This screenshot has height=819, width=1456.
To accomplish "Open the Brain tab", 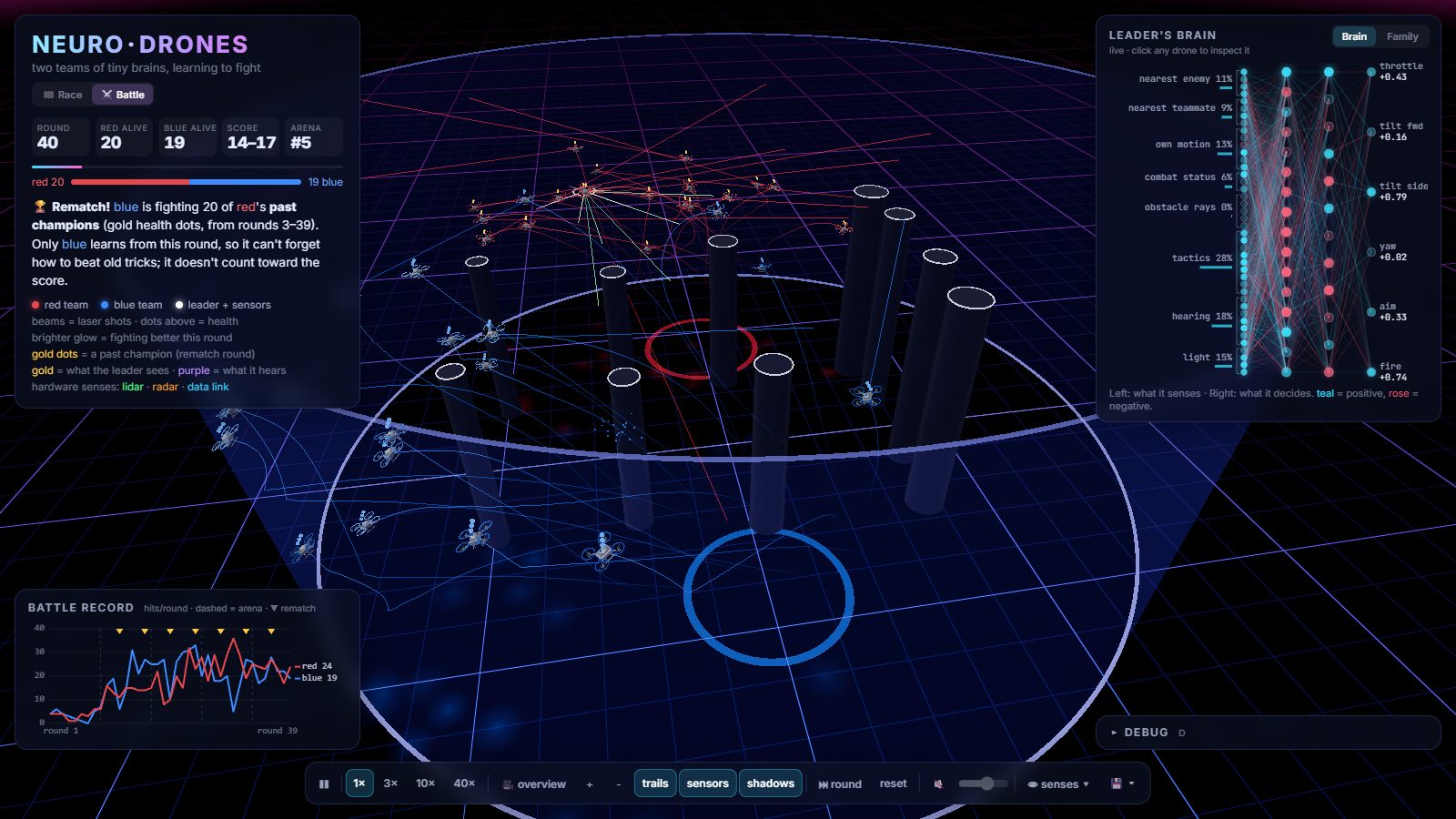I will (x=1354, y=36).
